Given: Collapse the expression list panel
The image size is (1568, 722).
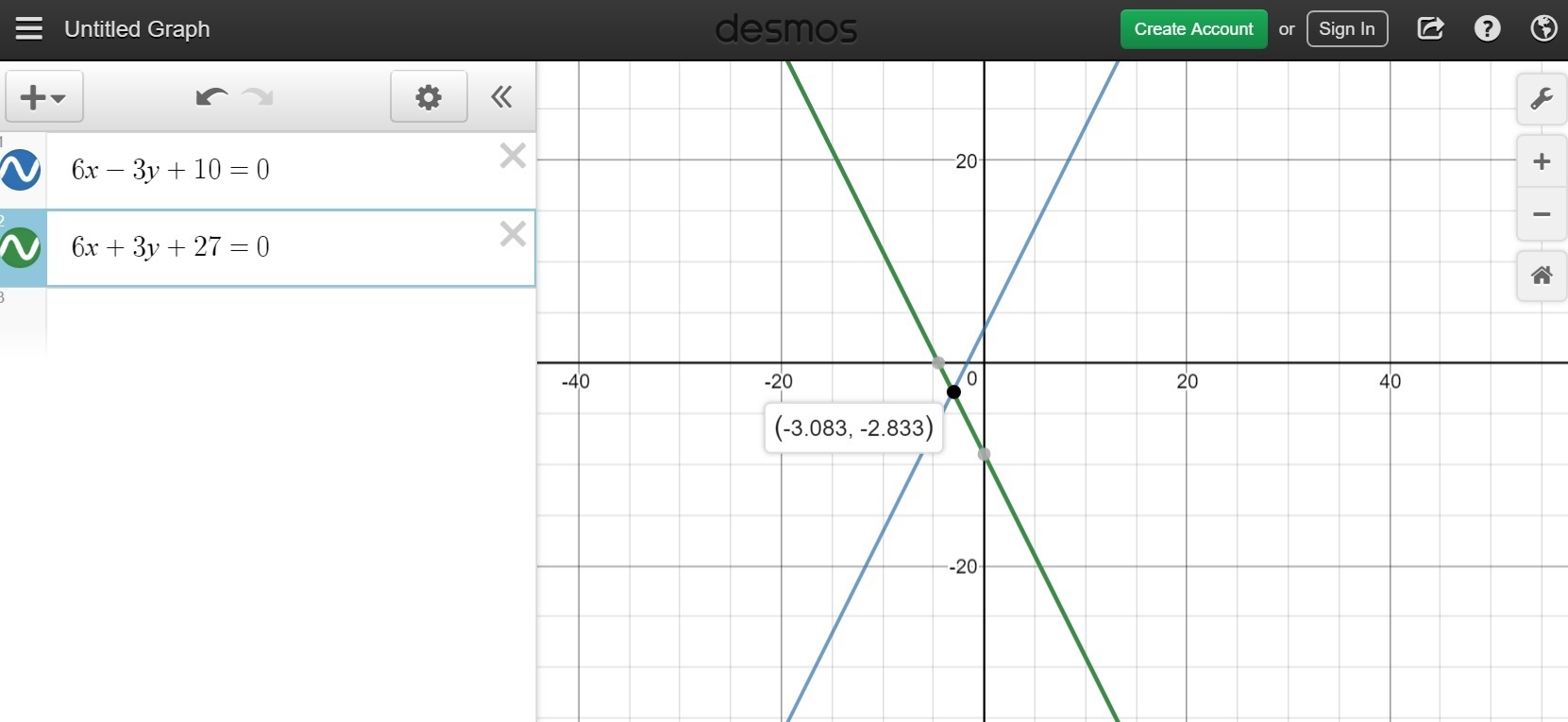Looking at the screenshot, I should tap(501, 96).
